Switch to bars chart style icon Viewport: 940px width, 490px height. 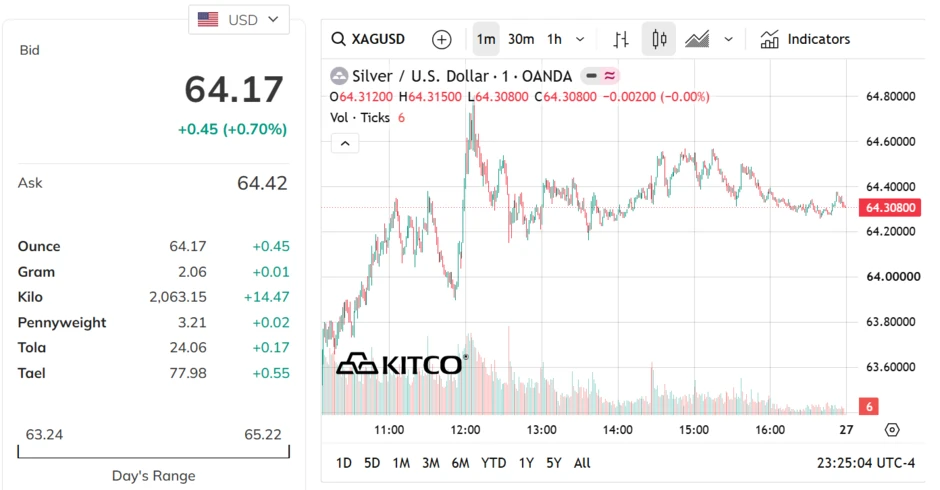(x=621, y=40)
